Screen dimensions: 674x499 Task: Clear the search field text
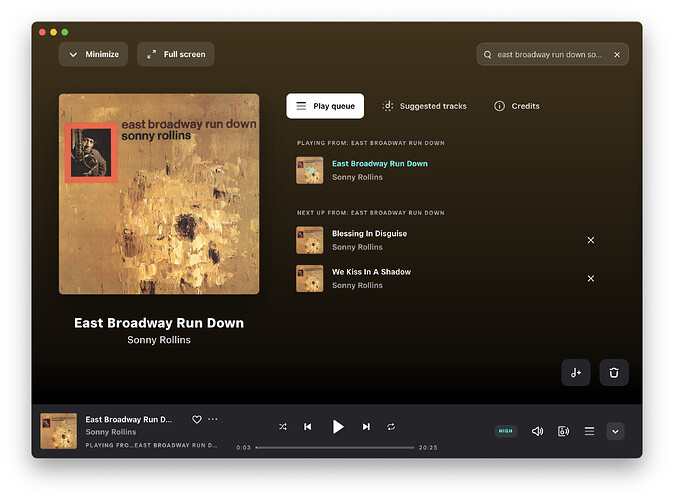617,55
